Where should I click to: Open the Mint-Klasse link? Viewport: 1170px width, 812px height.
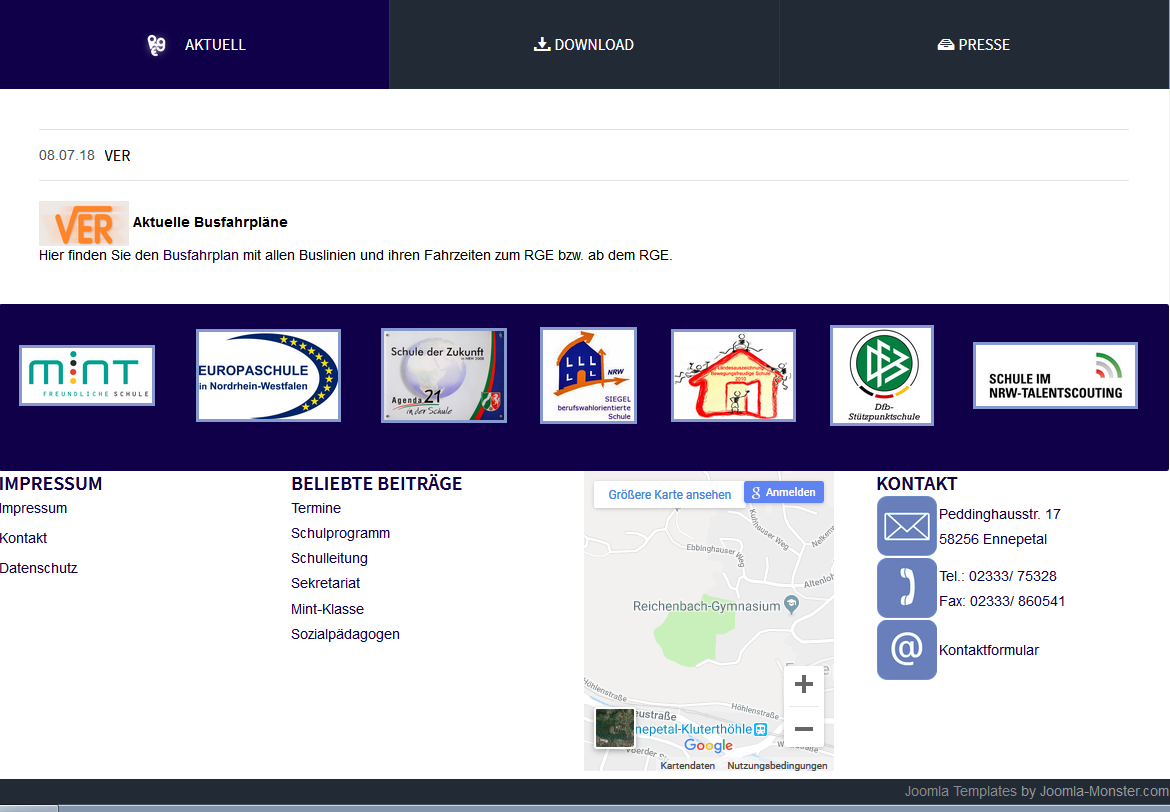point(328,609)
